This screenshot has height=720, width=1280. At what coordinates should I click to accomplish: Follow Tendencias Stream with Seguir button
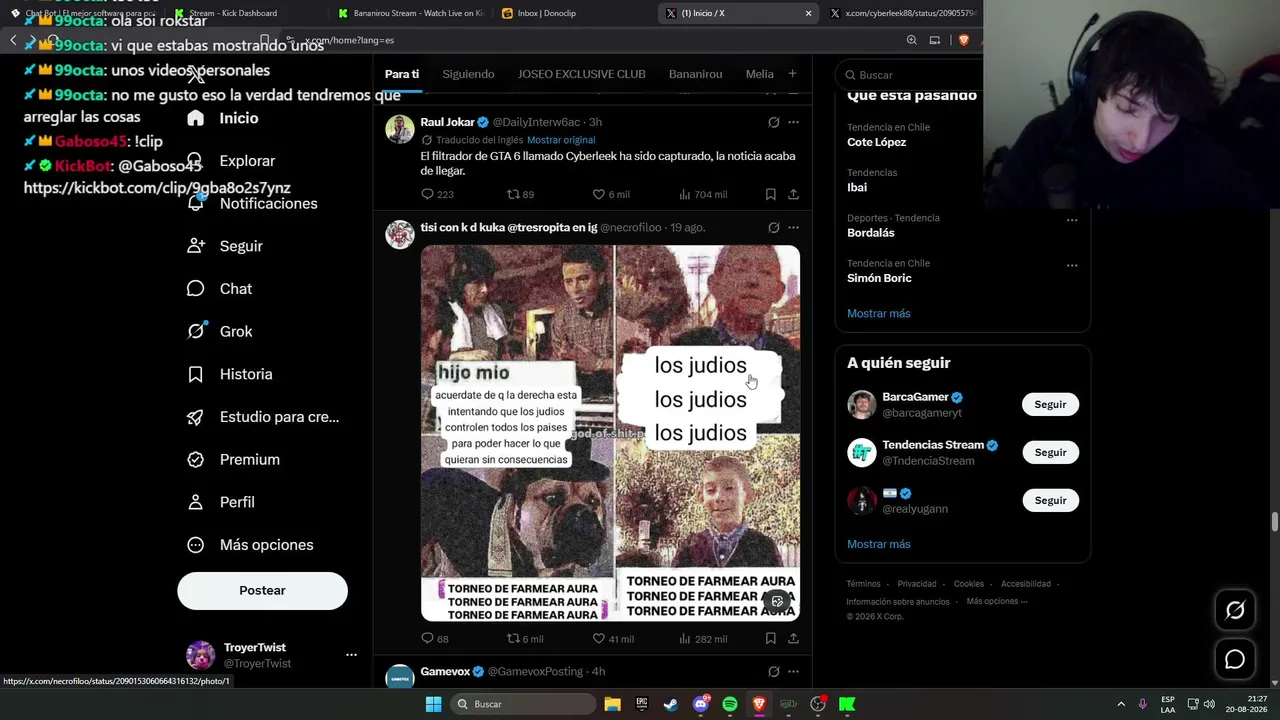point(1050,453)
